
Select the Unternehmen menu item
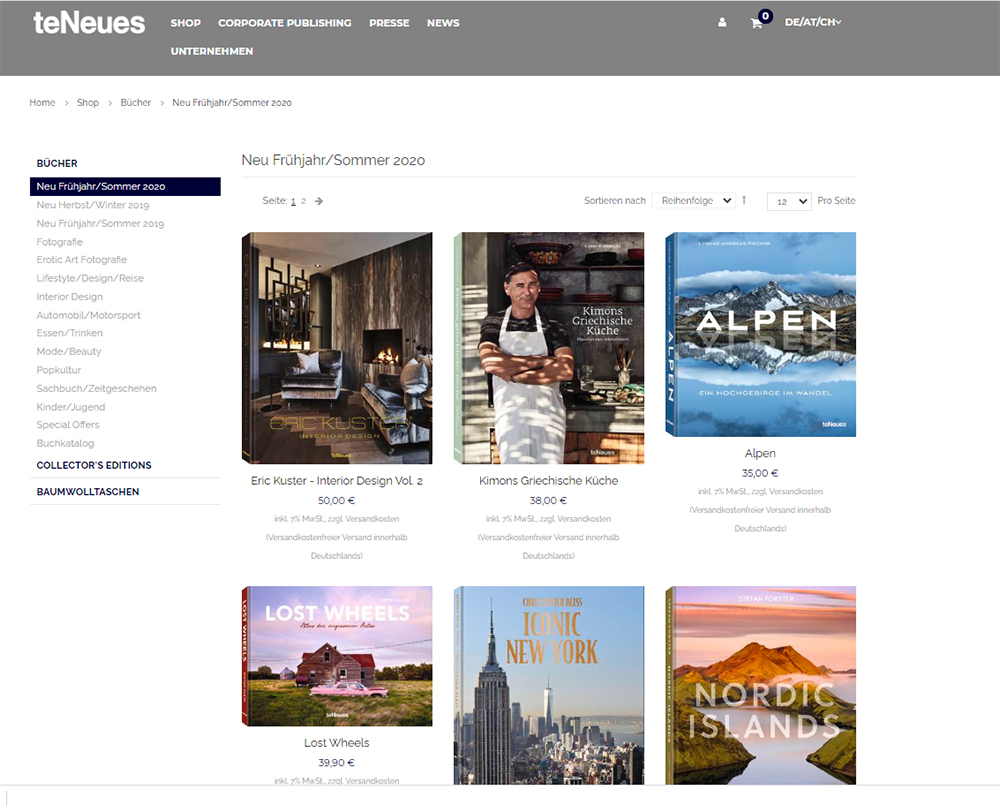pyautogui.click(x=211, y=51)
